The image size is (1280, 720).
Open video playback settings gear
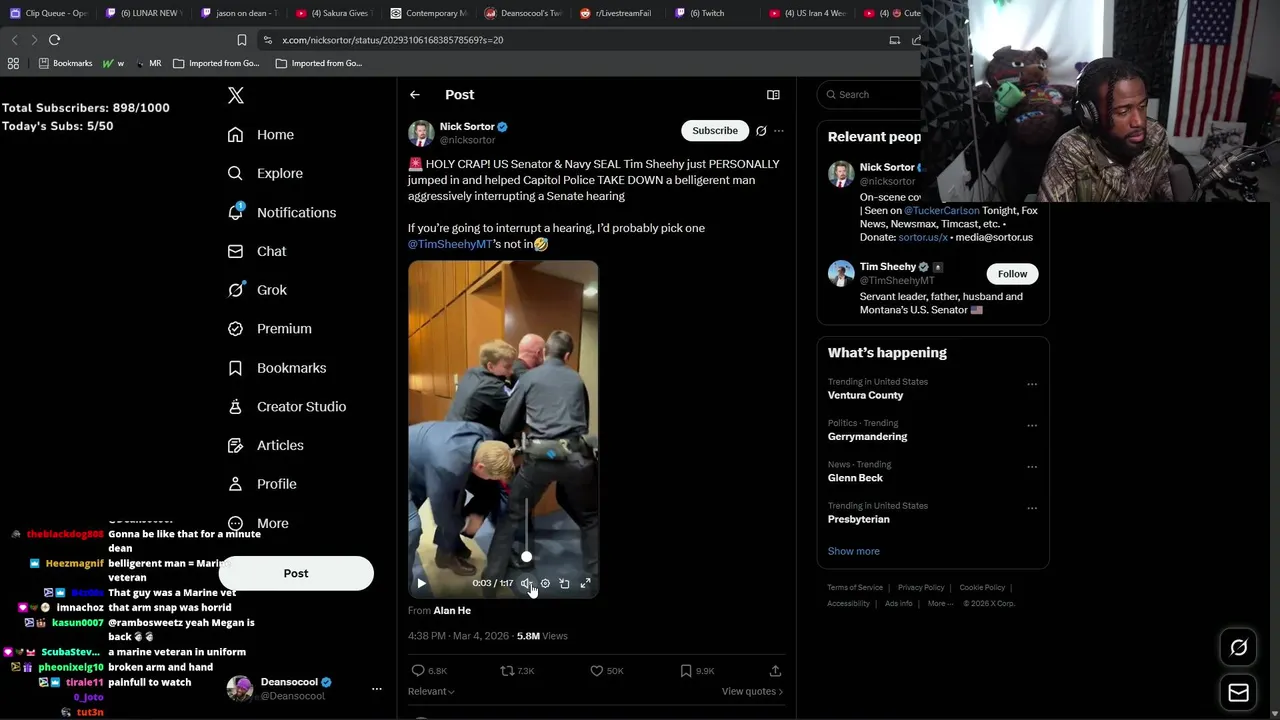545,583
